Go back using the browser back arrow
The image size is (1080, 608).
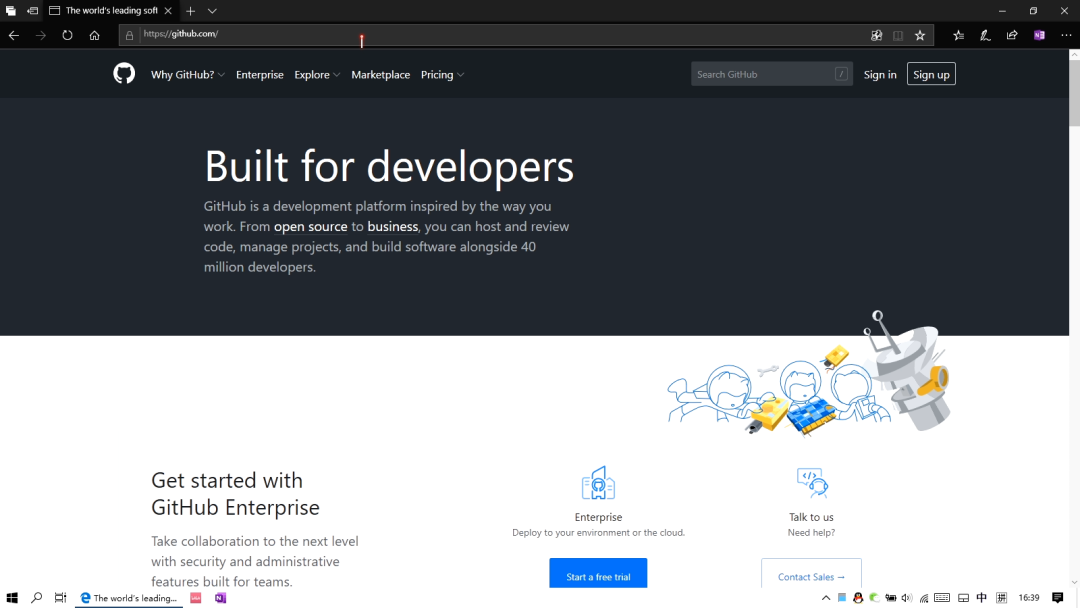coord(14,35)
